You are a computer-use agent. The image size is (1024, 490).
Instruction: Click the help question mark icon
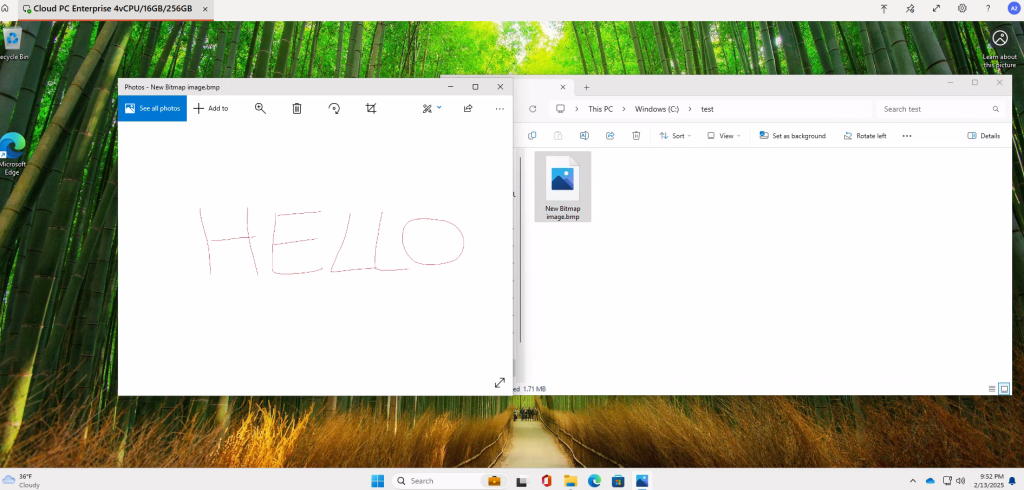(x=988, y=8)
